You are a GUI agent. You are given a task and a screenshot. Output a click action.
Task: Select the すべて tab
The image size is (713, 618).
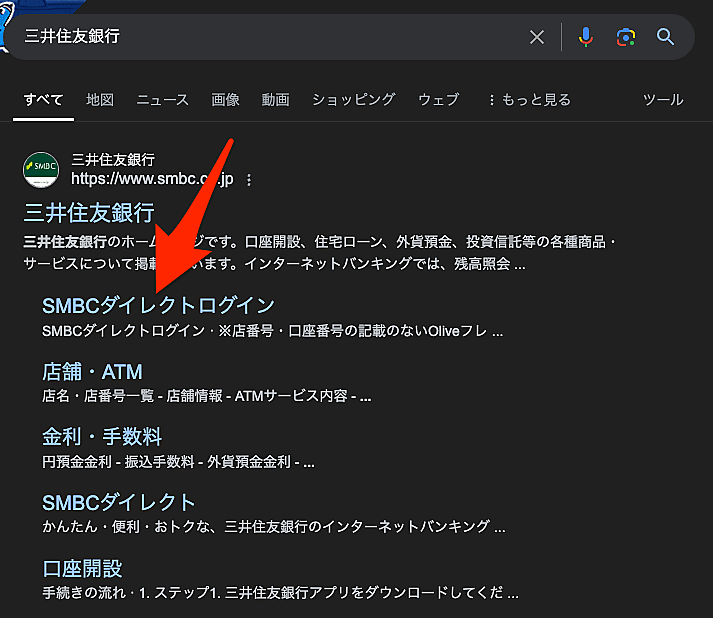pyautogui.click(x=44, y=99)
